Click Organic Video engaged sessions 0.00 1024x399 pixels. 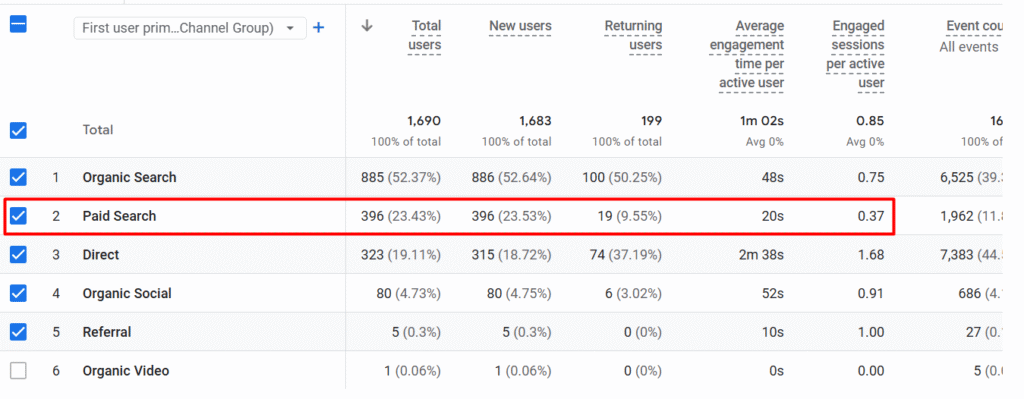click(x=872, y=371)
